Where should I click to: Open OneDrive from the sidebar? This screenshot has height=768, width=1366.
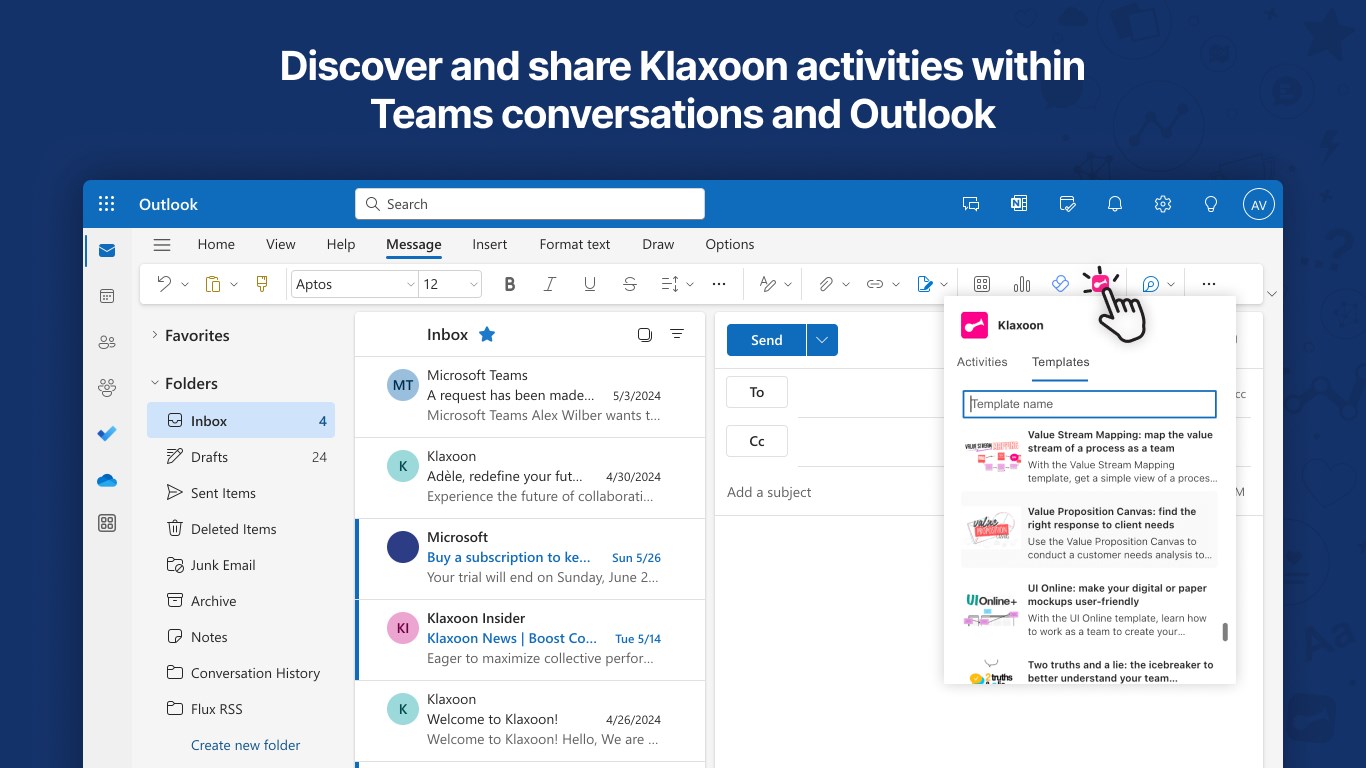tap(107, 480)
